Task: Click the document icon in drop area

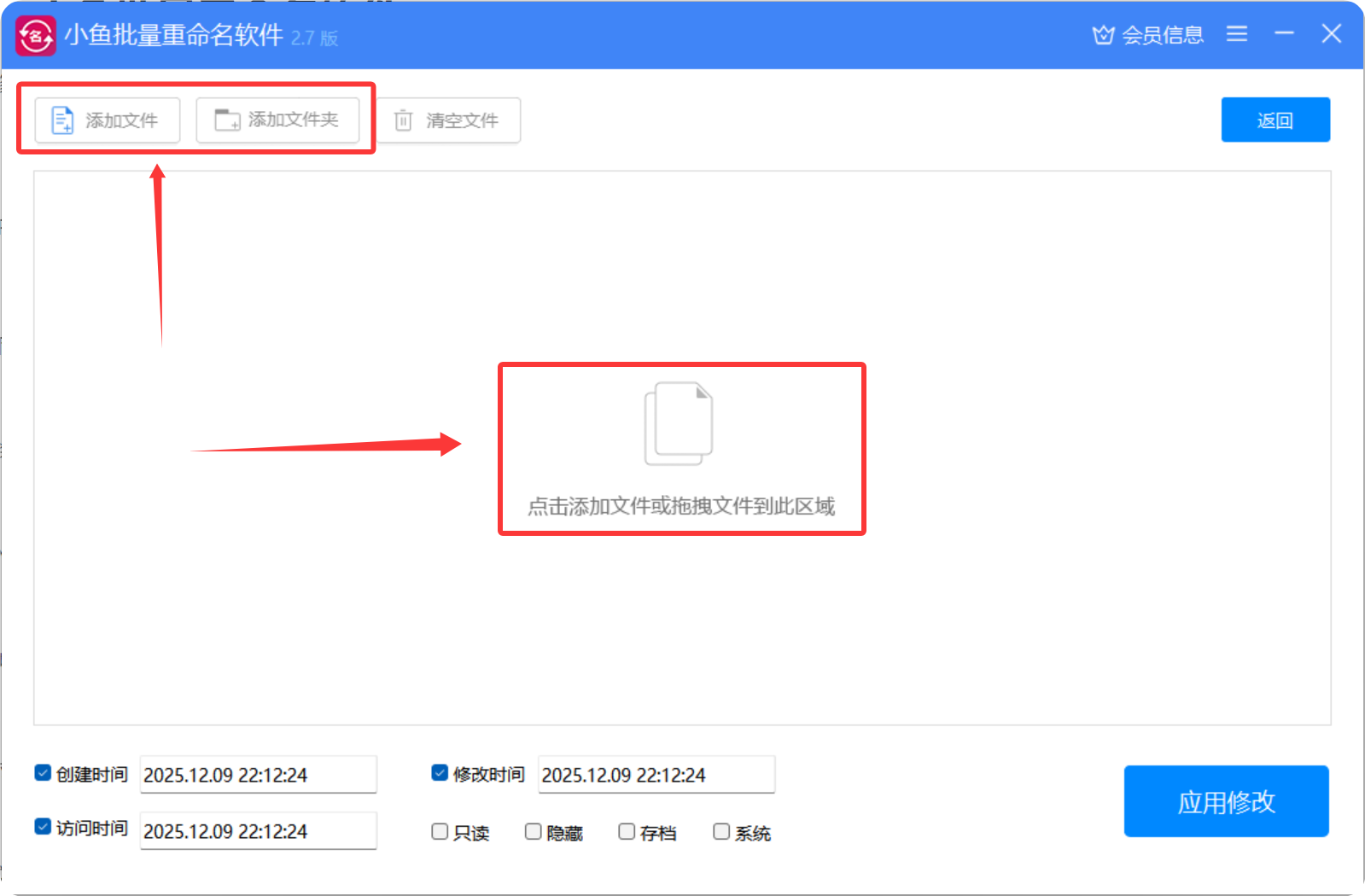Action: click(679, 423)
